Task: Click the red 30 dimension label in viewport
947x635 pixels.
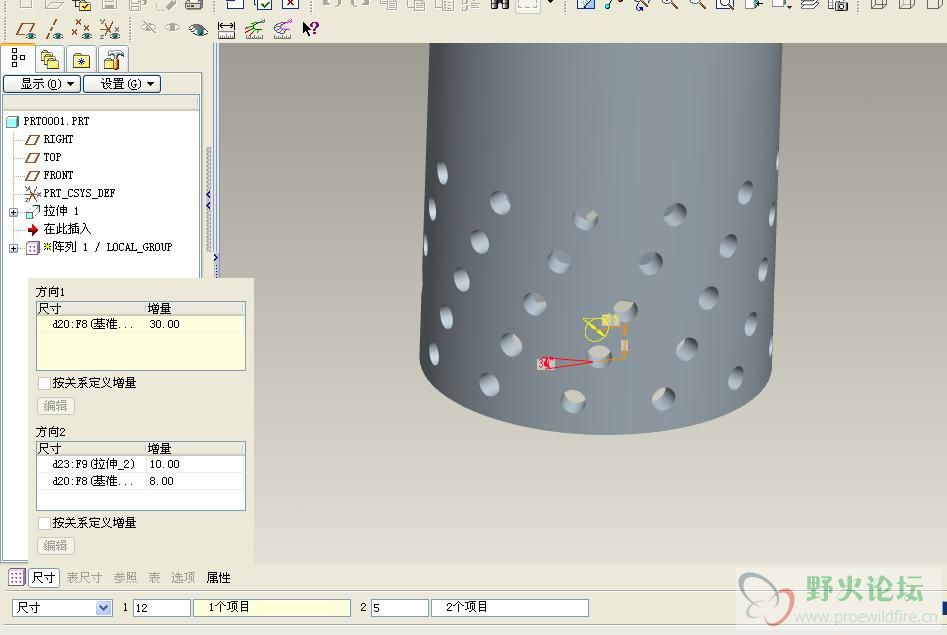Action: 545,363
